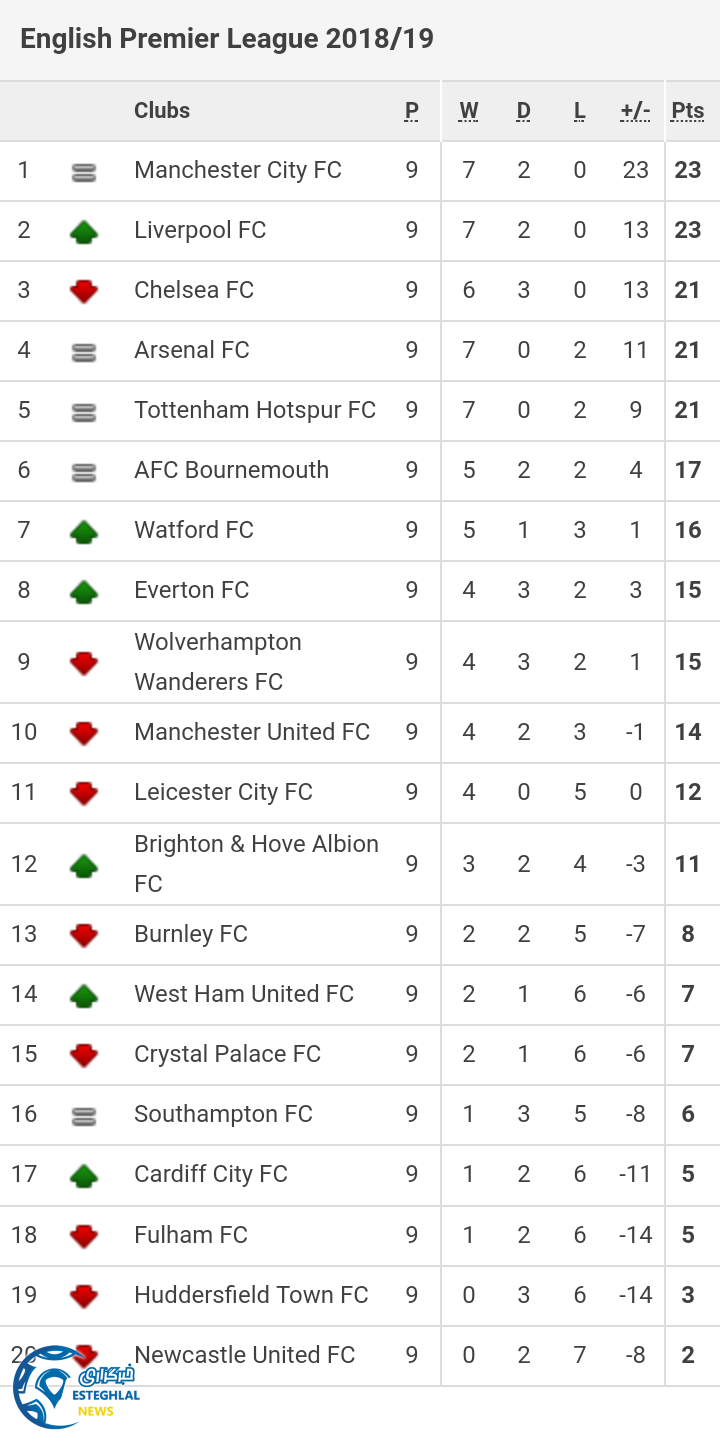The image size is (720, 1451).
Task: Click Burnley FC's red down arrow icon
Action: pos(84,936)
